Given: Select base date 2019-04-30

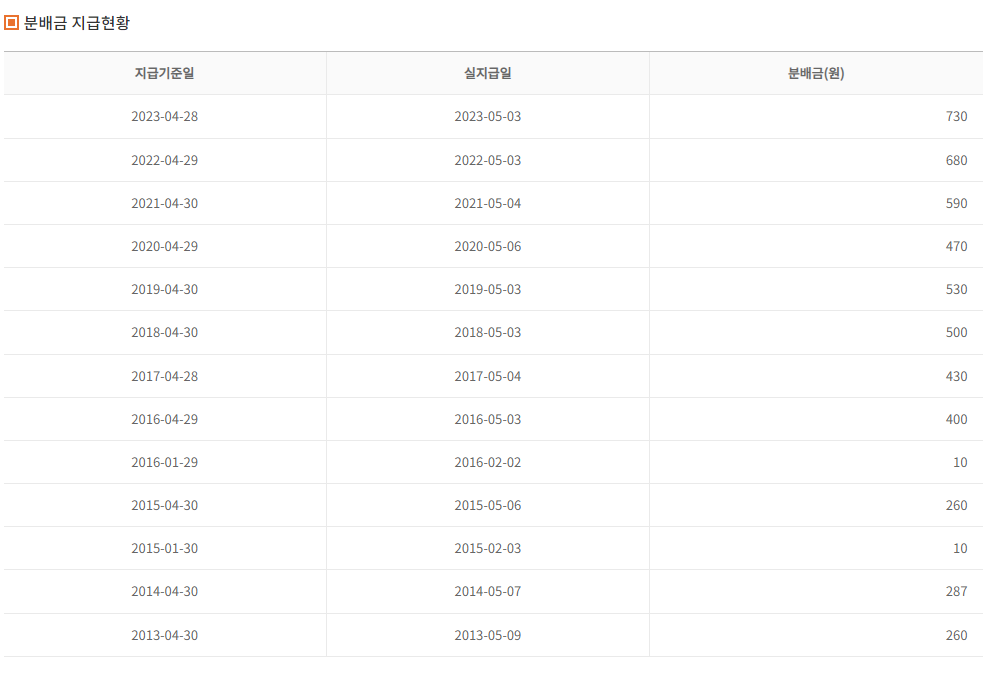Looking at the screenshot, I should [x=165, y=289].
